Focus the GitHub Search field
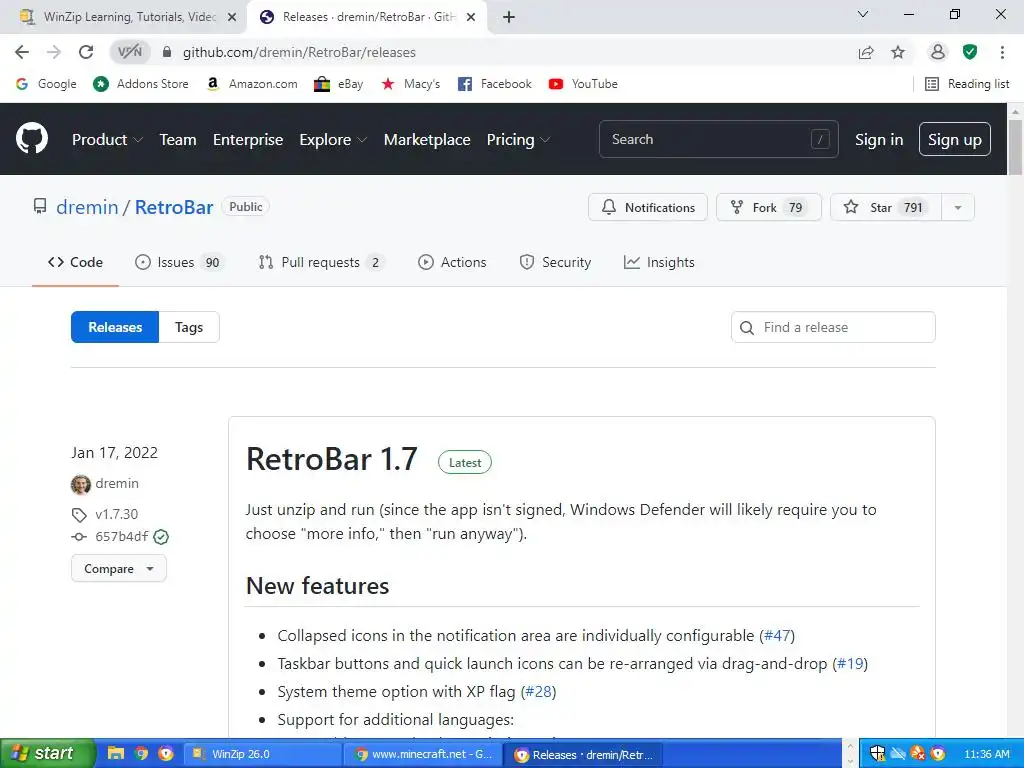Viewport: 1024px width, 768px height. (x=718, y=139)
